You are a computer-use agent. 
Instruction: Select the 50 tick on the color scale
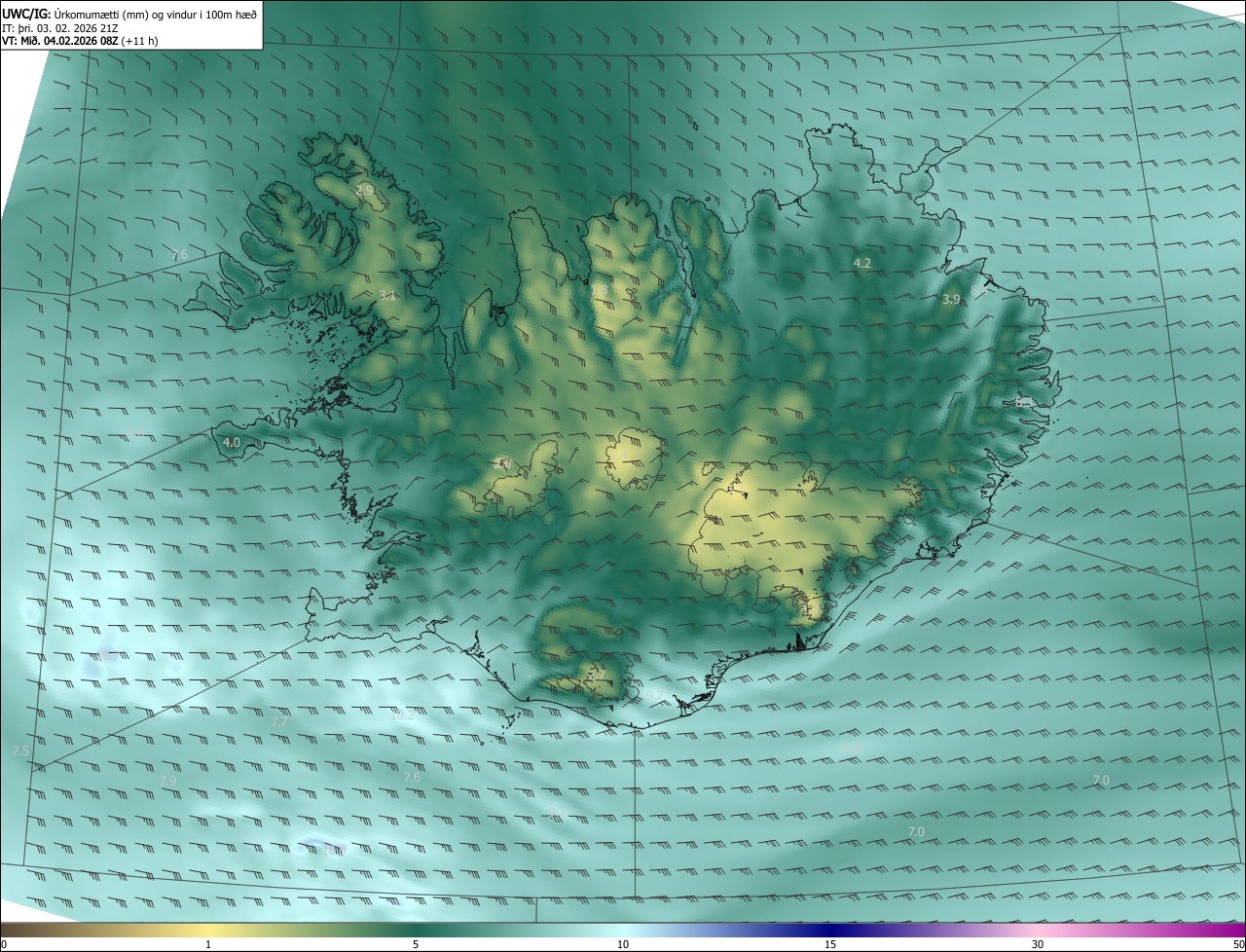1238,944
